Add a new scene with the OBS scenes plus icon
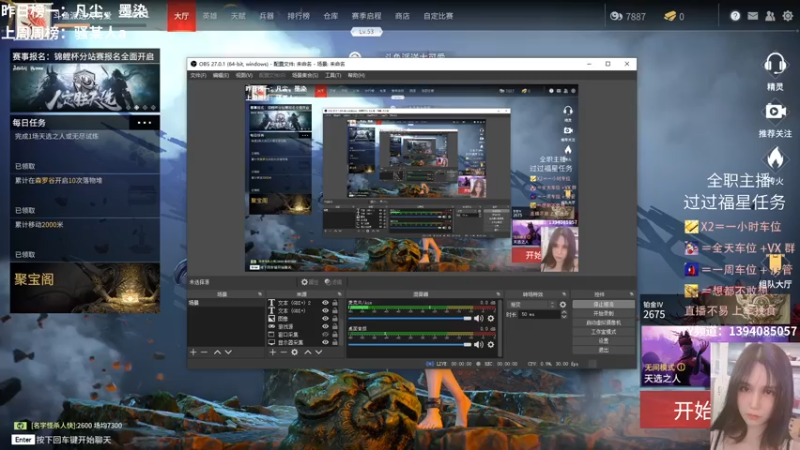The width and height of the screenshot is (800, 450). (x=193, y=352)
